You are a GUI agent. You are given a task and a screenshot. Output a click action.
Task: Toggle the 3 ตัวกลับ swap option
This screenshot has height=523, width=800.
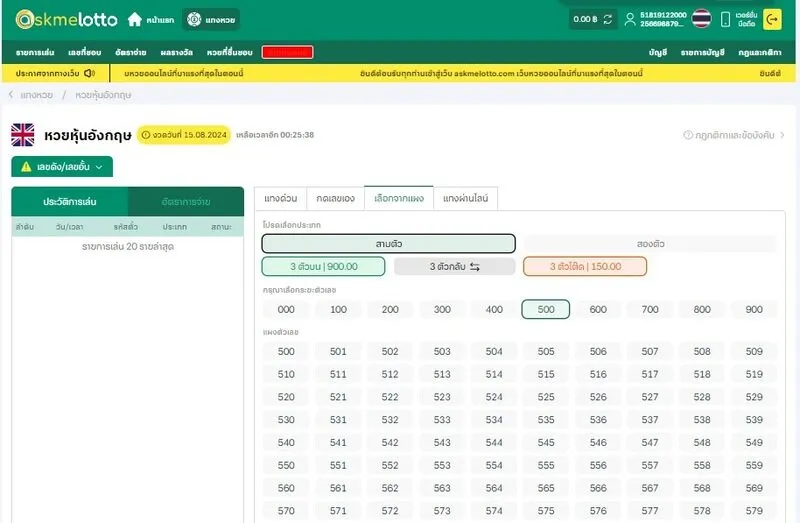(454, 267)
